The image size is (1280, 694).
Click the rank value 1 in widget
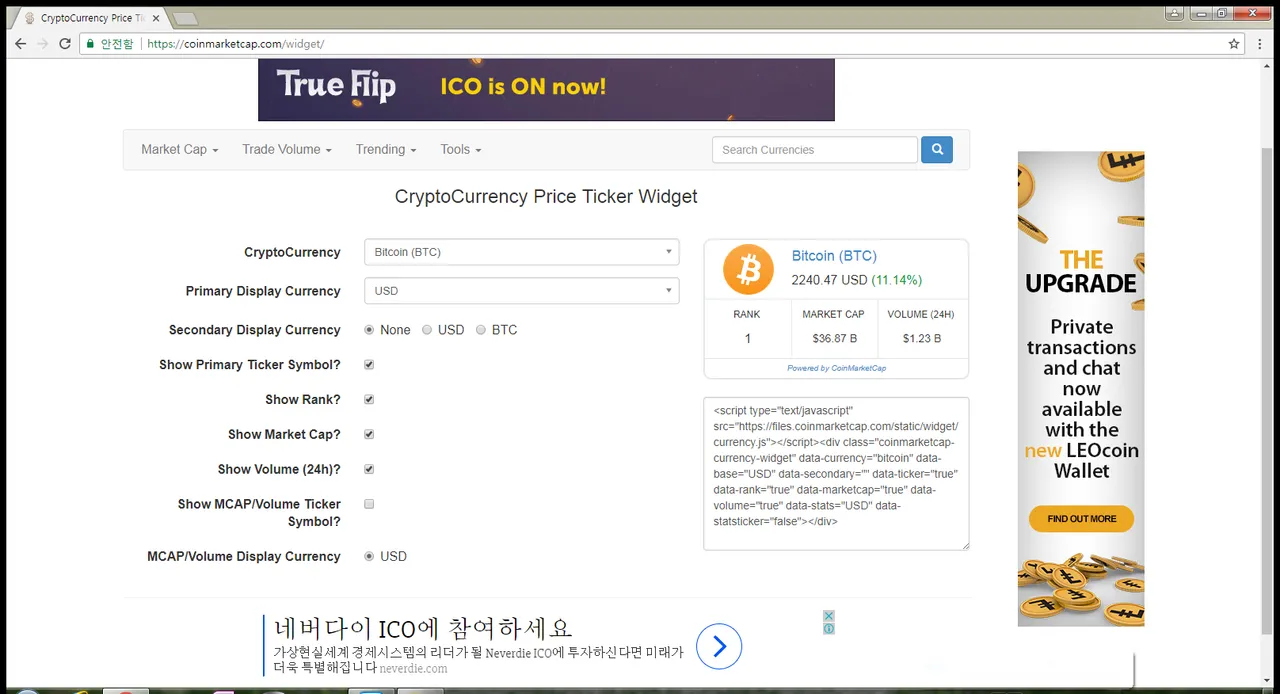coord(747,339)
